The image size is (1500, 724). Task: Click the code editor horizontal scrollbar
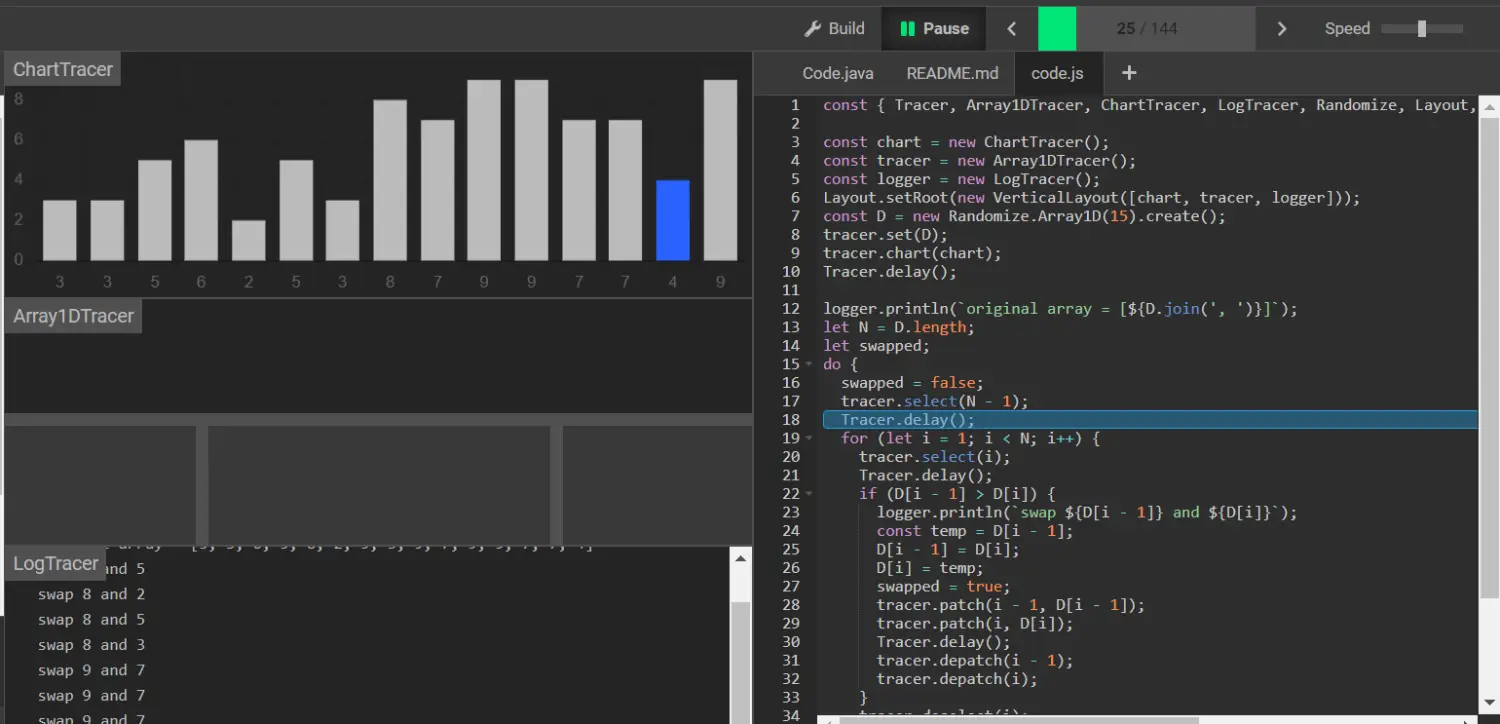click(x=1020, y=719)
